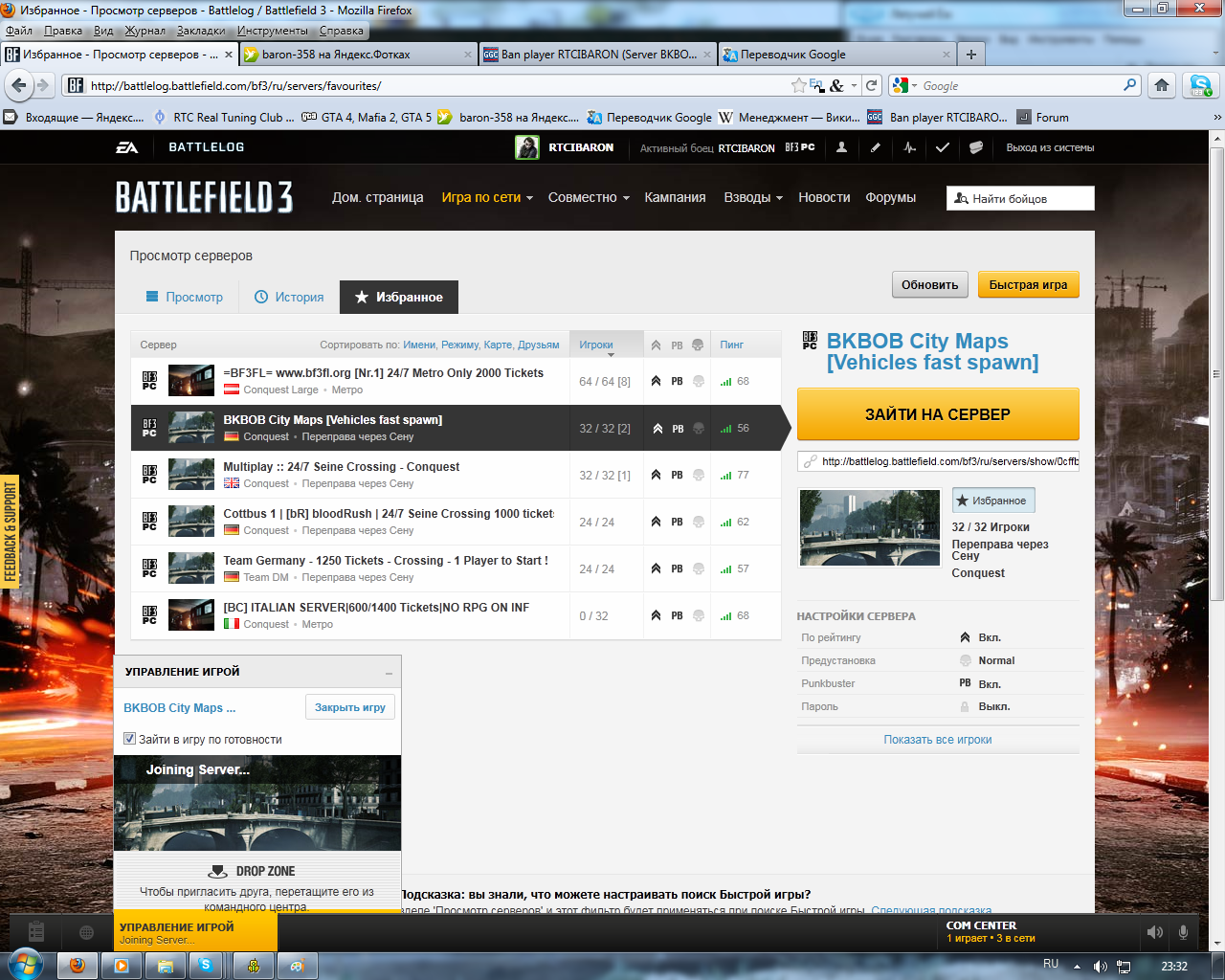Open the 'Закладки' menu
The height and width of the screenshot is (980, 1225).
pyautogui.click(x=201, y=31)
